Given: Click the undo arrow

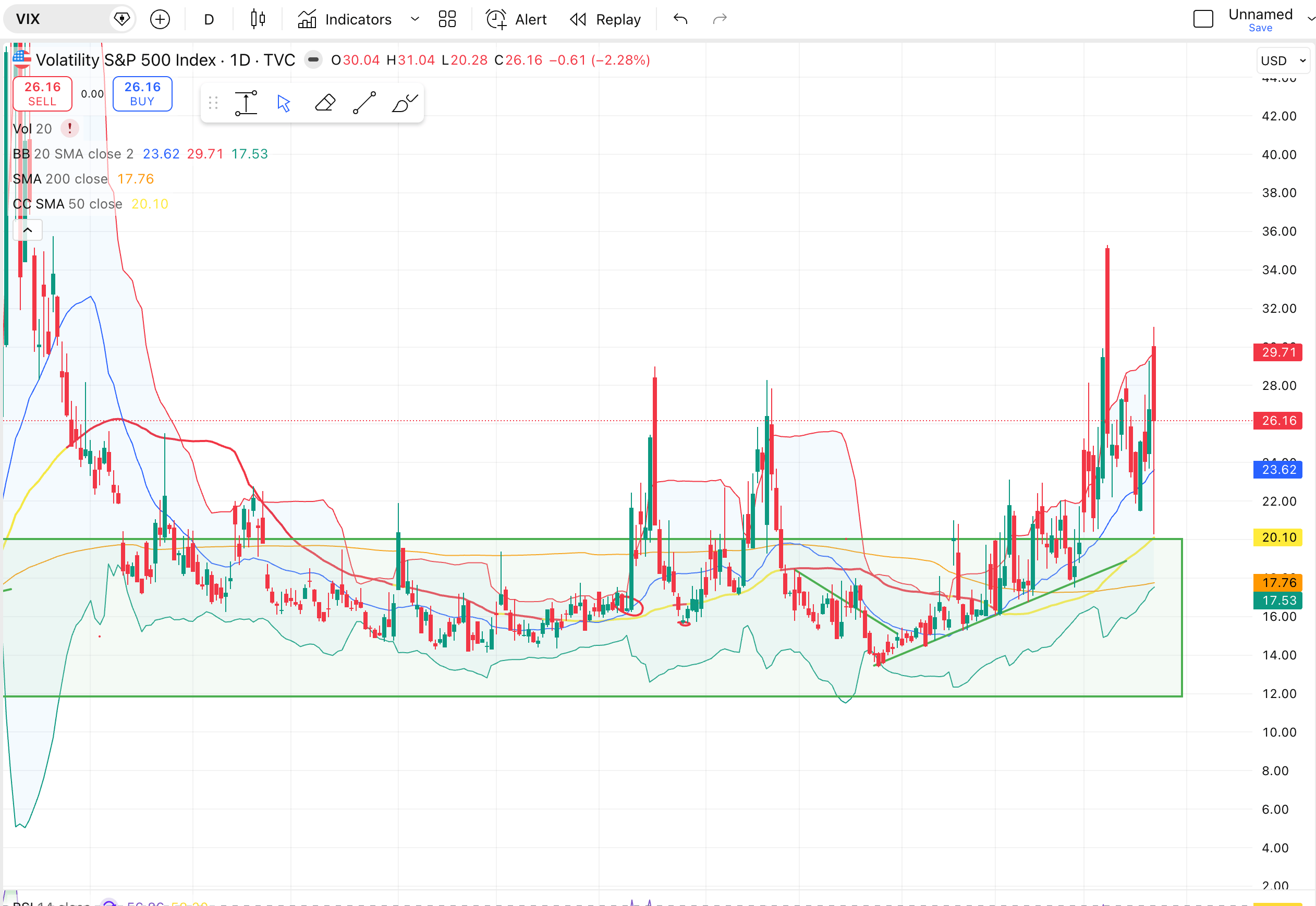Looking at the screenshot, I should coord(680,19).
